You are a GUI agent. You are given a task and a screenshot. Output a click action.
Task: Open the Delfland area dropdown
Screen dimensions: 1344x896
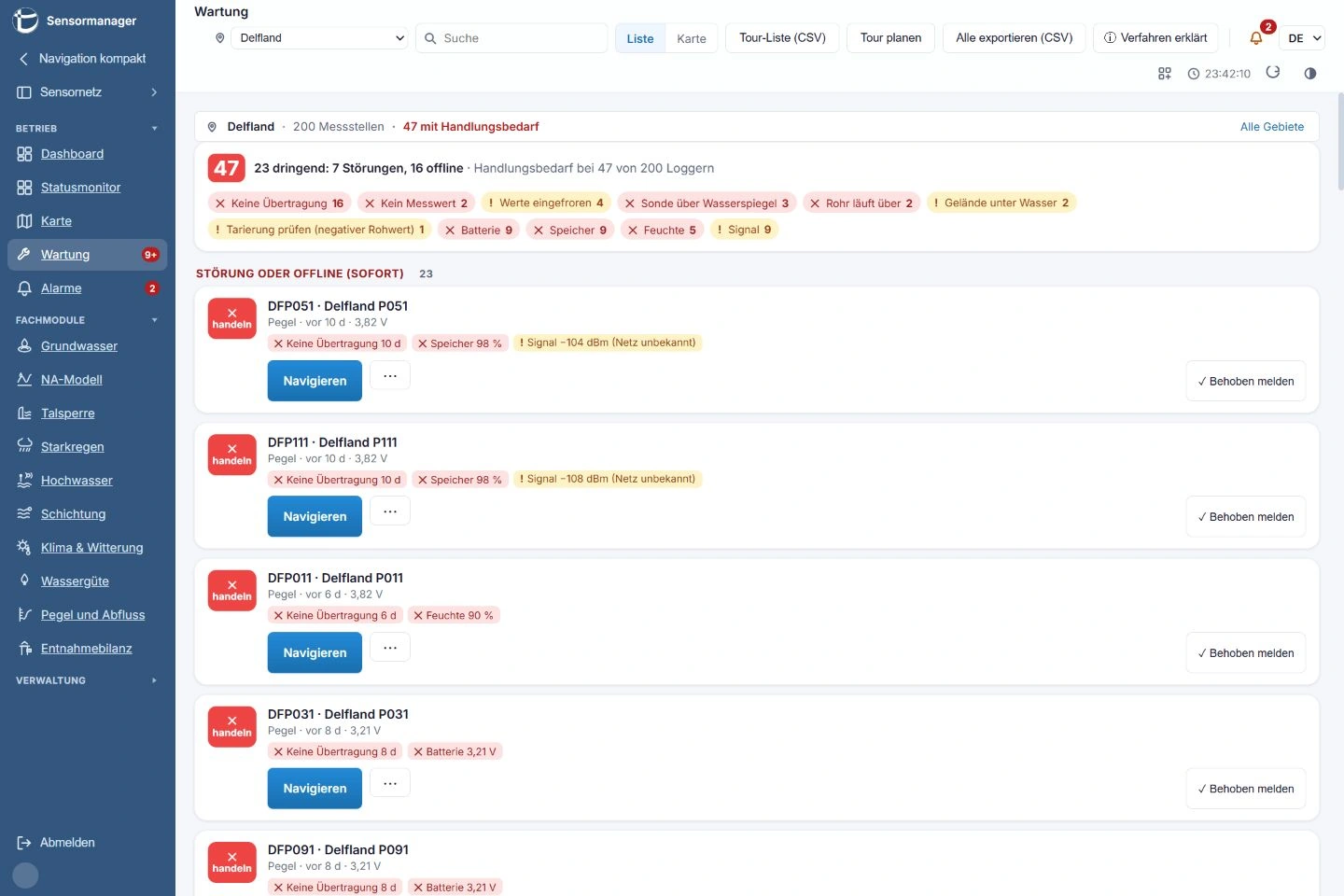(x=321, y=38)
